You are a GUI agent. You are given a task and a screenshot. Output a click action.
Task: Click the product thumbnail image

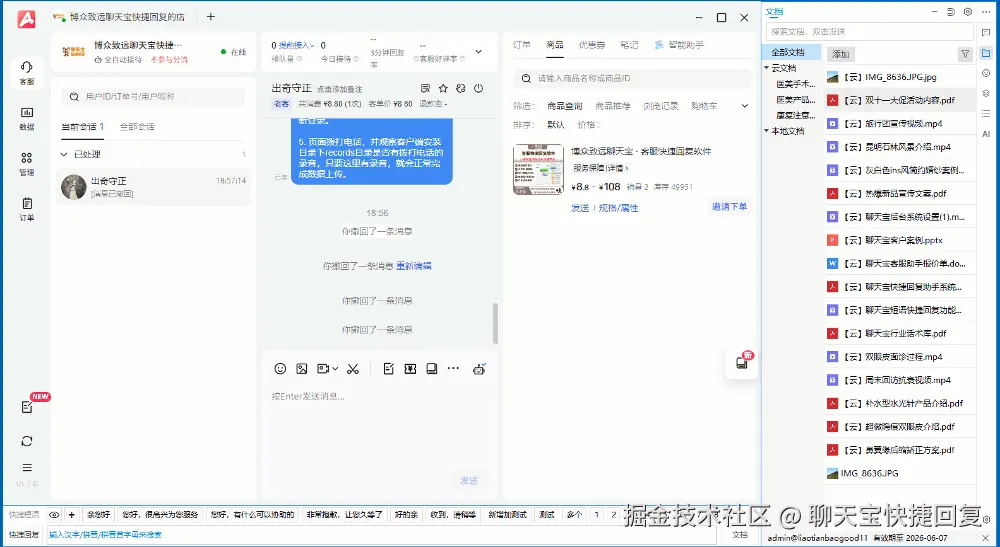(538, 169)
